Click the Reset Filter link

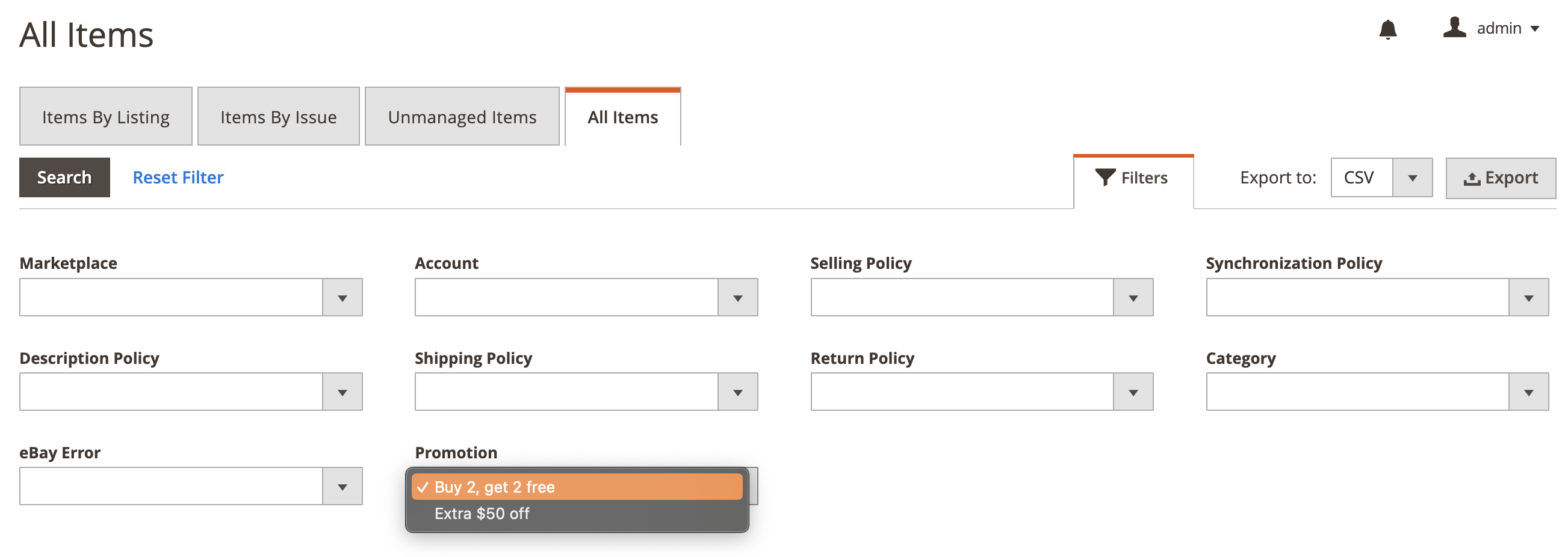(x=178, y=177)
